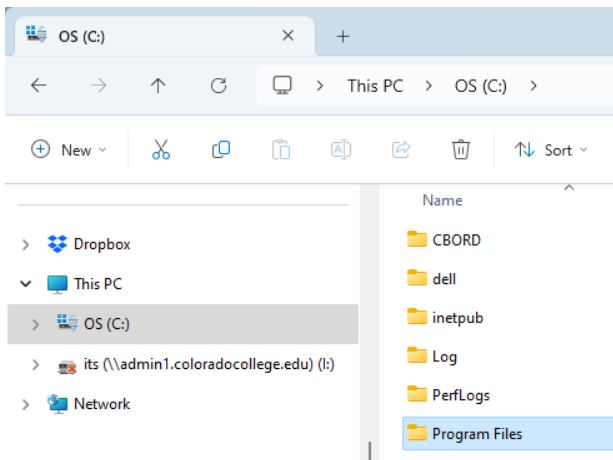Click the Network globe icon
Viewport: 613px width, 460px height.
pos(57,404)
